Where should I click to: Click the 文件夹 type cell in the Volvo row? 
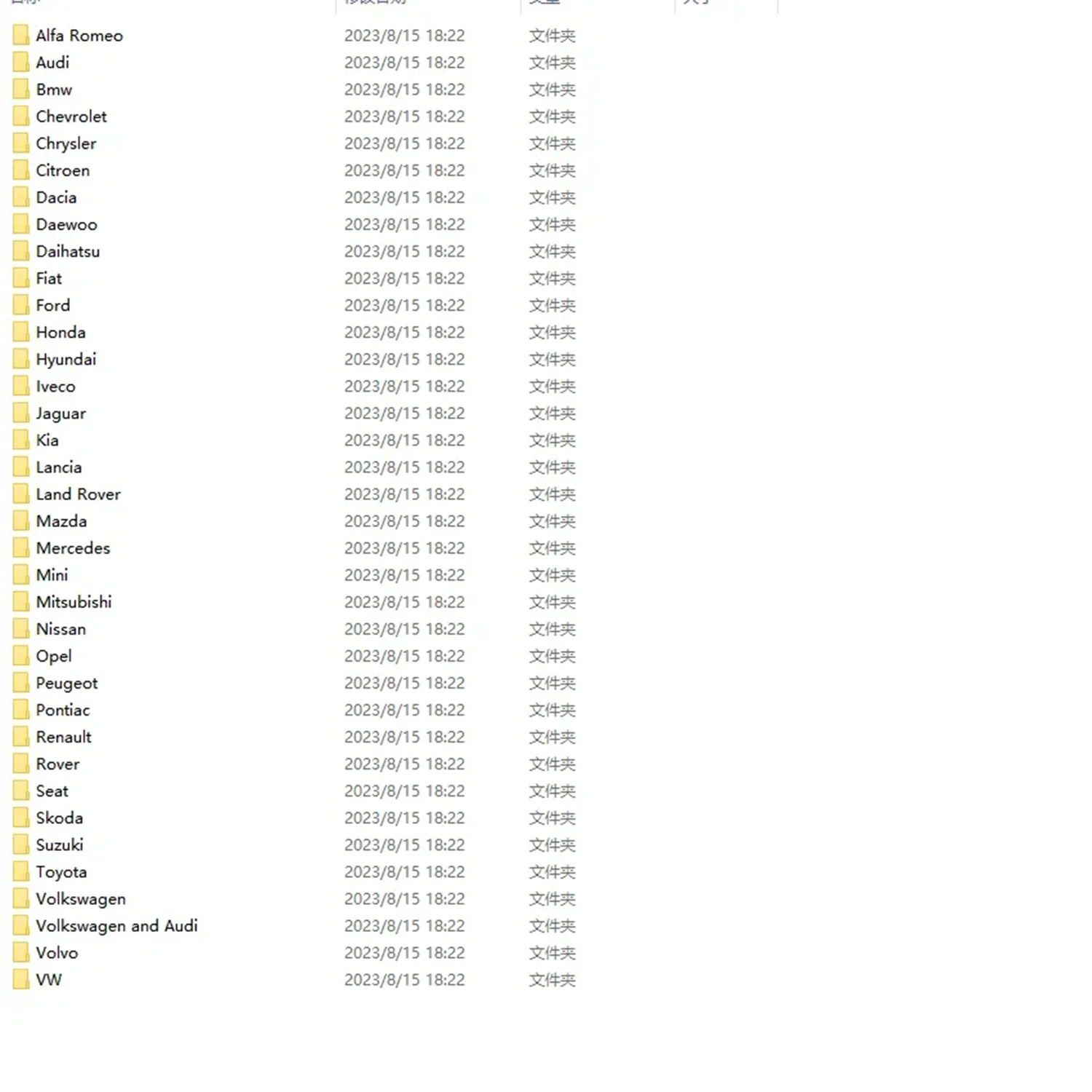coord(553,953)
